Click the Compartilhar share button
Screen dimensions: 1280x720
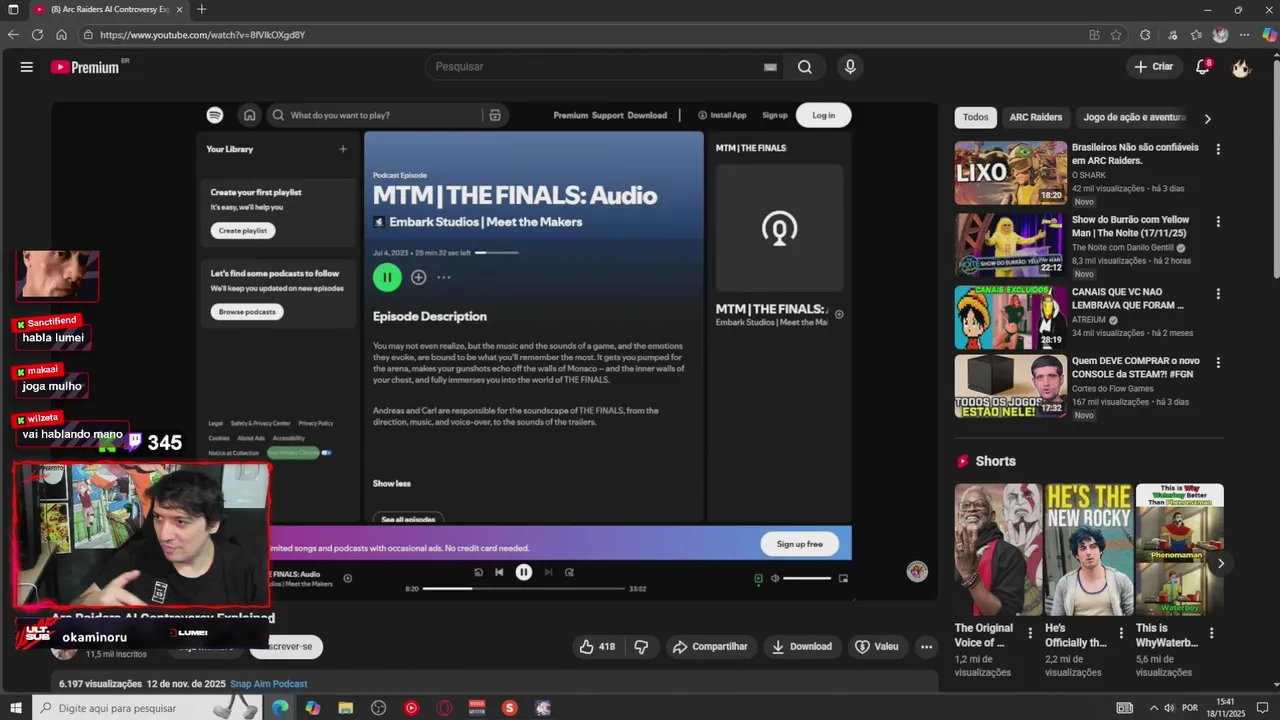tap(710, 647)
